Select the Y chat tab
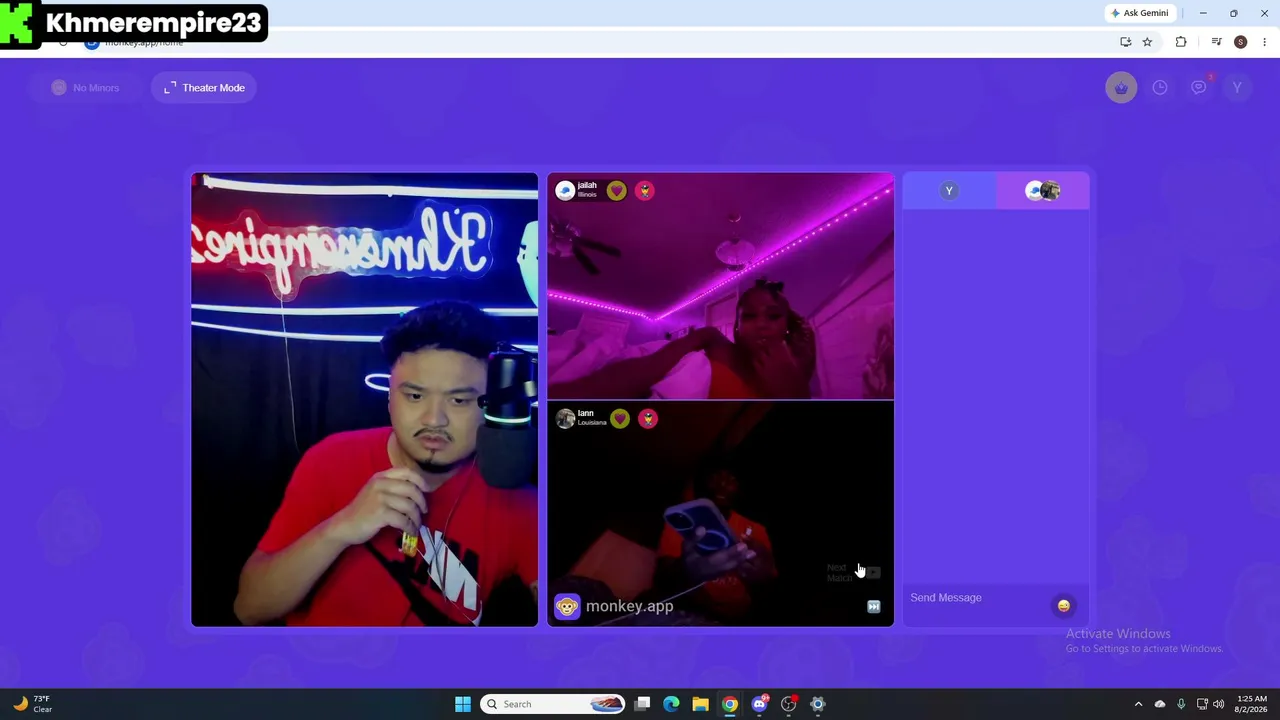 [x=949, y=191]
